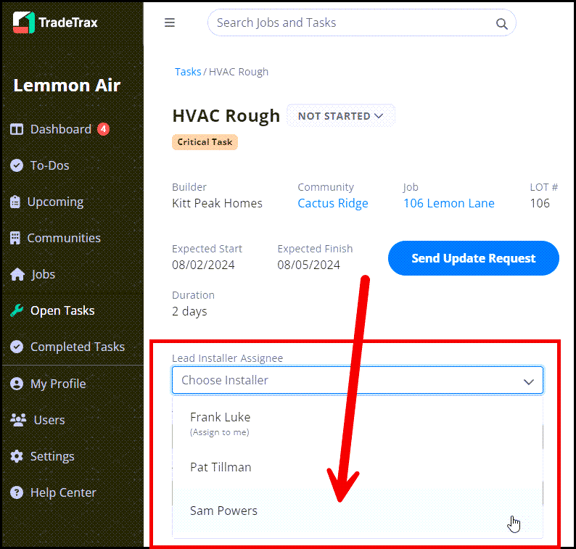This screenshot has width=576, height=549.
Task: Collapse the installer dropdown chevron
Action: [x=529, y=382]
